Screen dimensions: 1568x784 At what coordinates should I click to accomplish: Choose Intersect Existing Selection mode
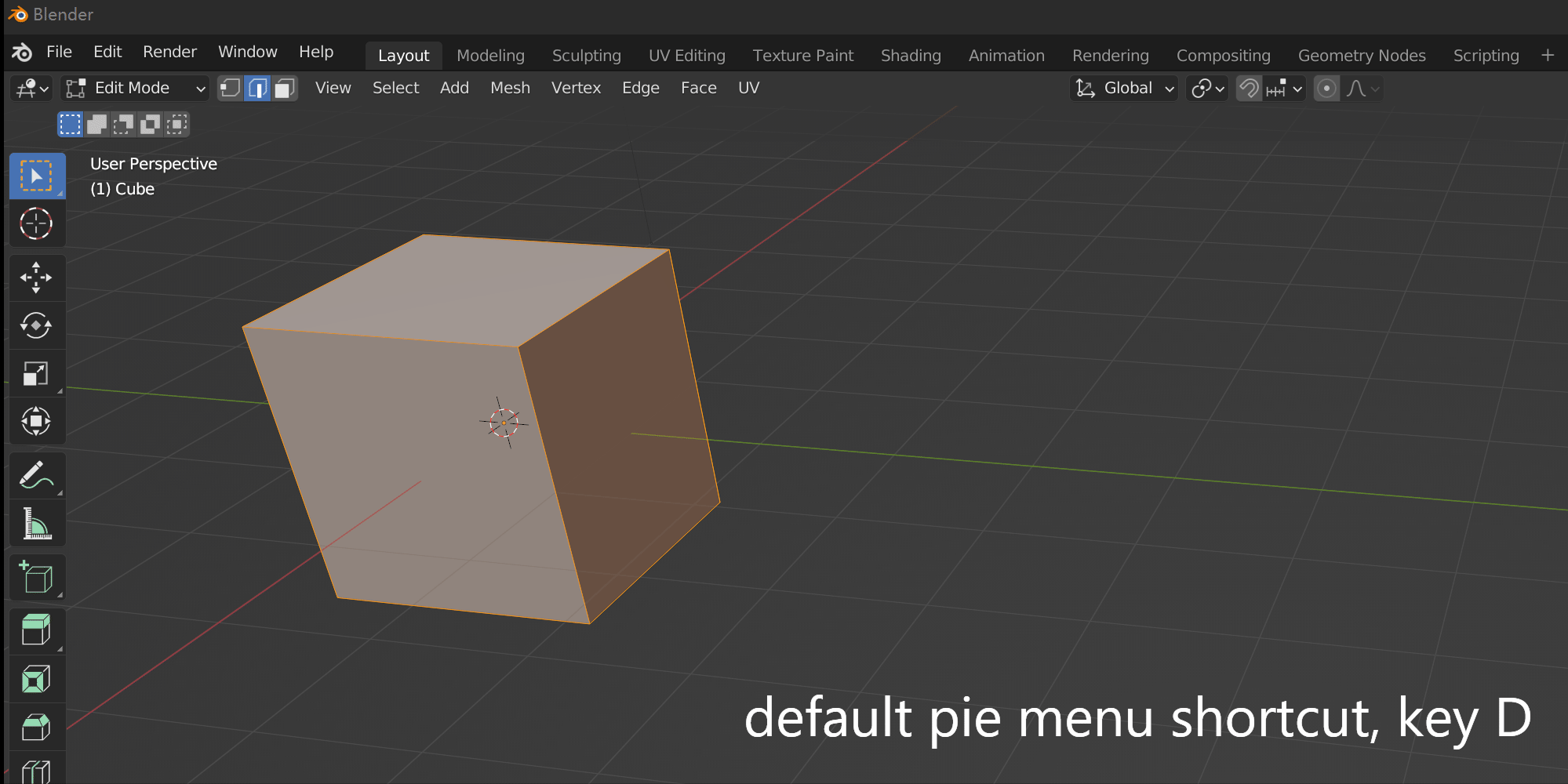(177, 125)
